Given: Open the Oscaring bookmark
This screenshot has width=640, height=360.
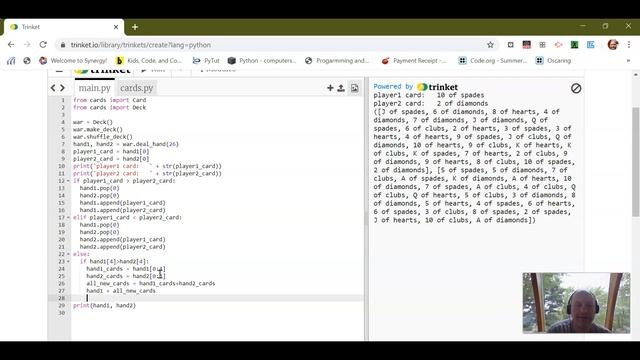Looking at the screenshot, I should [x=553, y=60].
